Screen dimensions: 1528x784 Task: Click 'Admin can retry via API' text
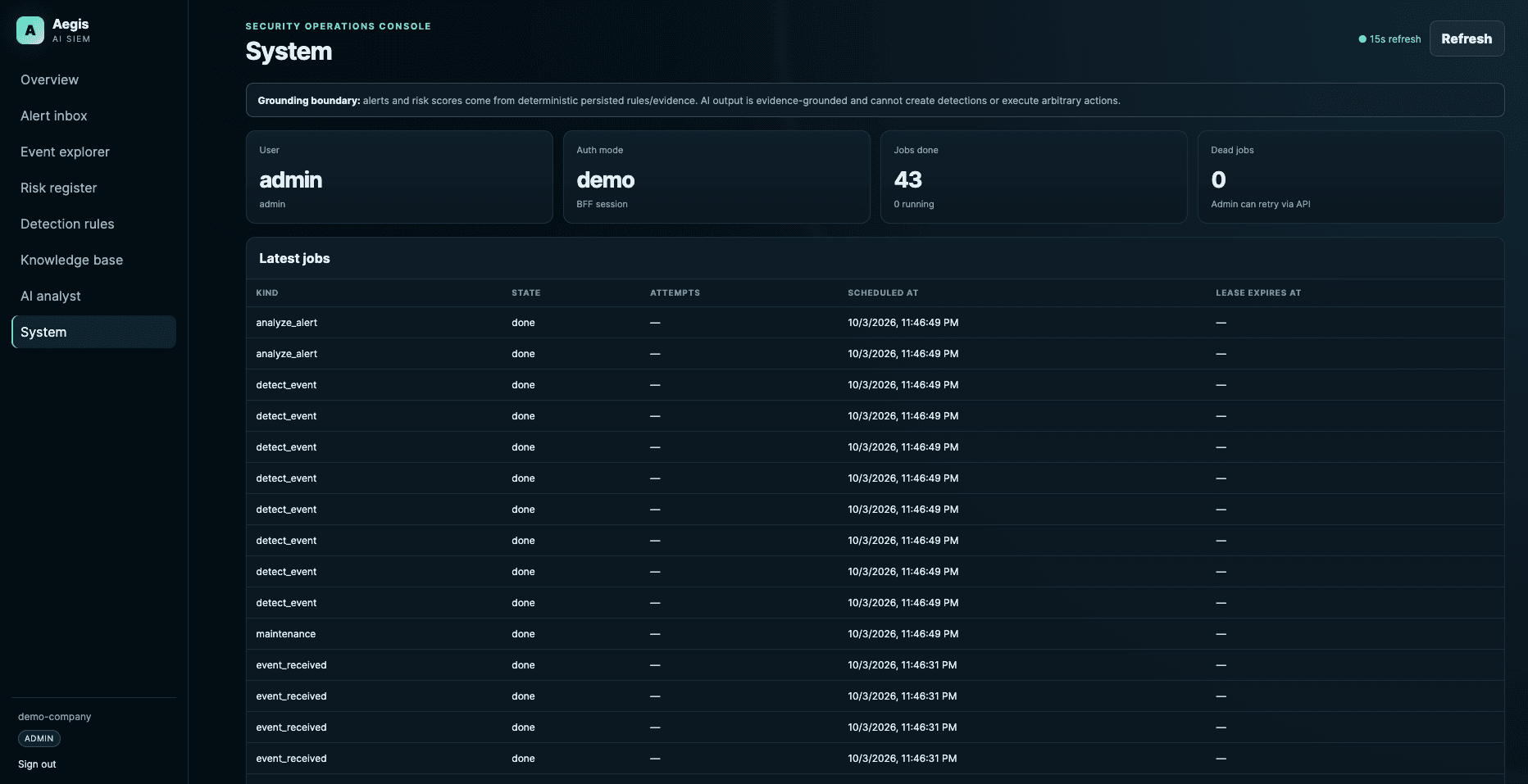1260,204
